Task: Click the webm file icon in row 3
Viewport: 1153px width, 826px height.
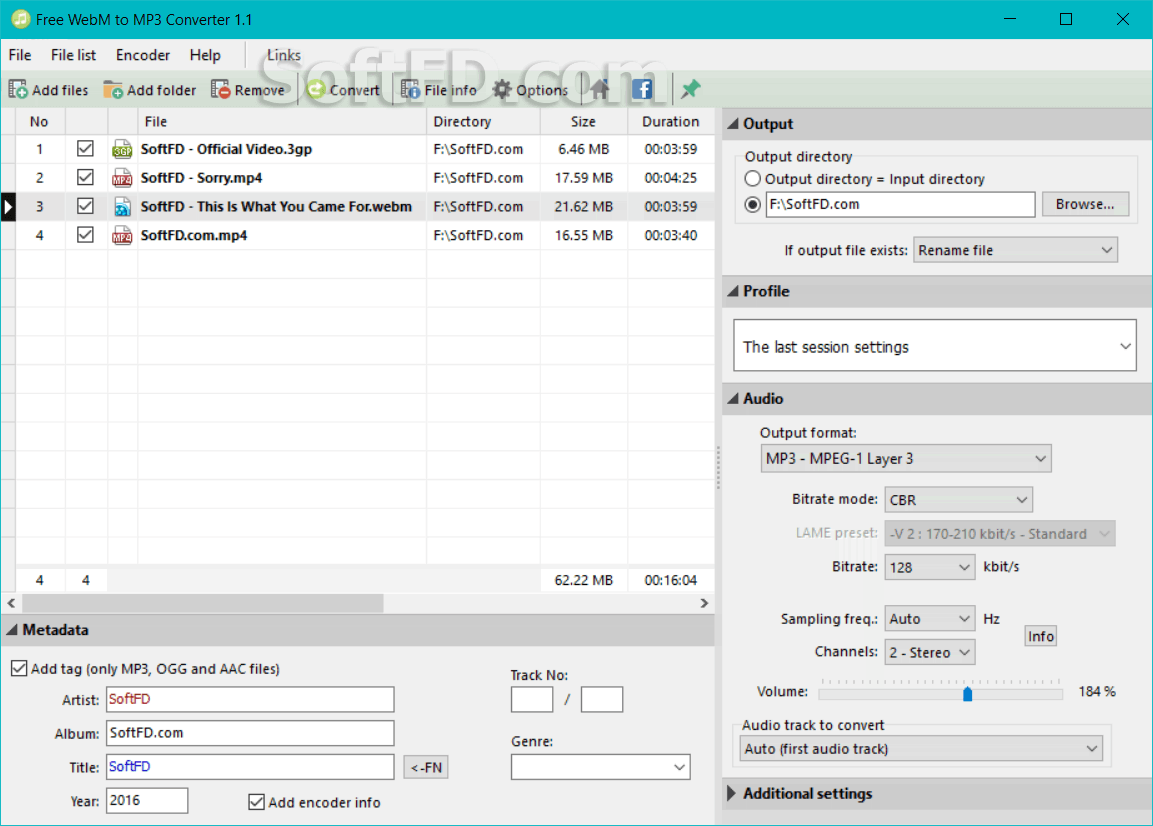Action: coord(122,207)
